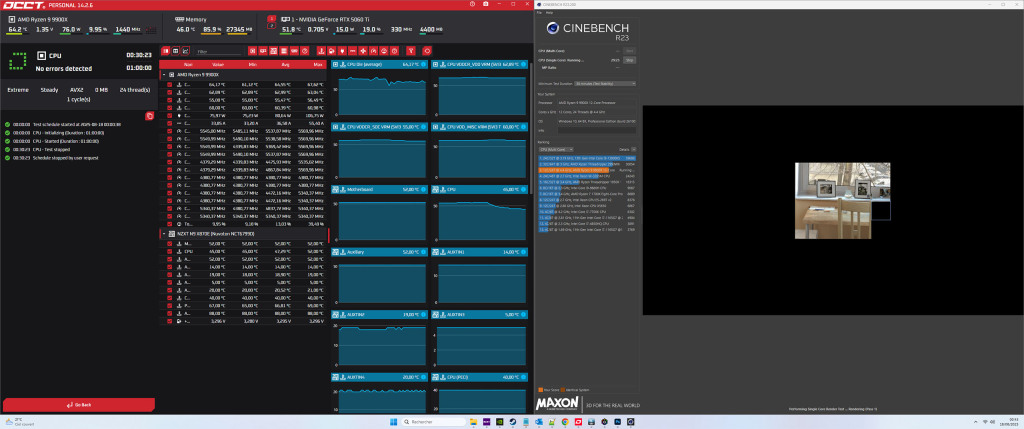Click the OCCT filter text field
The width and height of the screenshot is (1024, 429).
219,52
